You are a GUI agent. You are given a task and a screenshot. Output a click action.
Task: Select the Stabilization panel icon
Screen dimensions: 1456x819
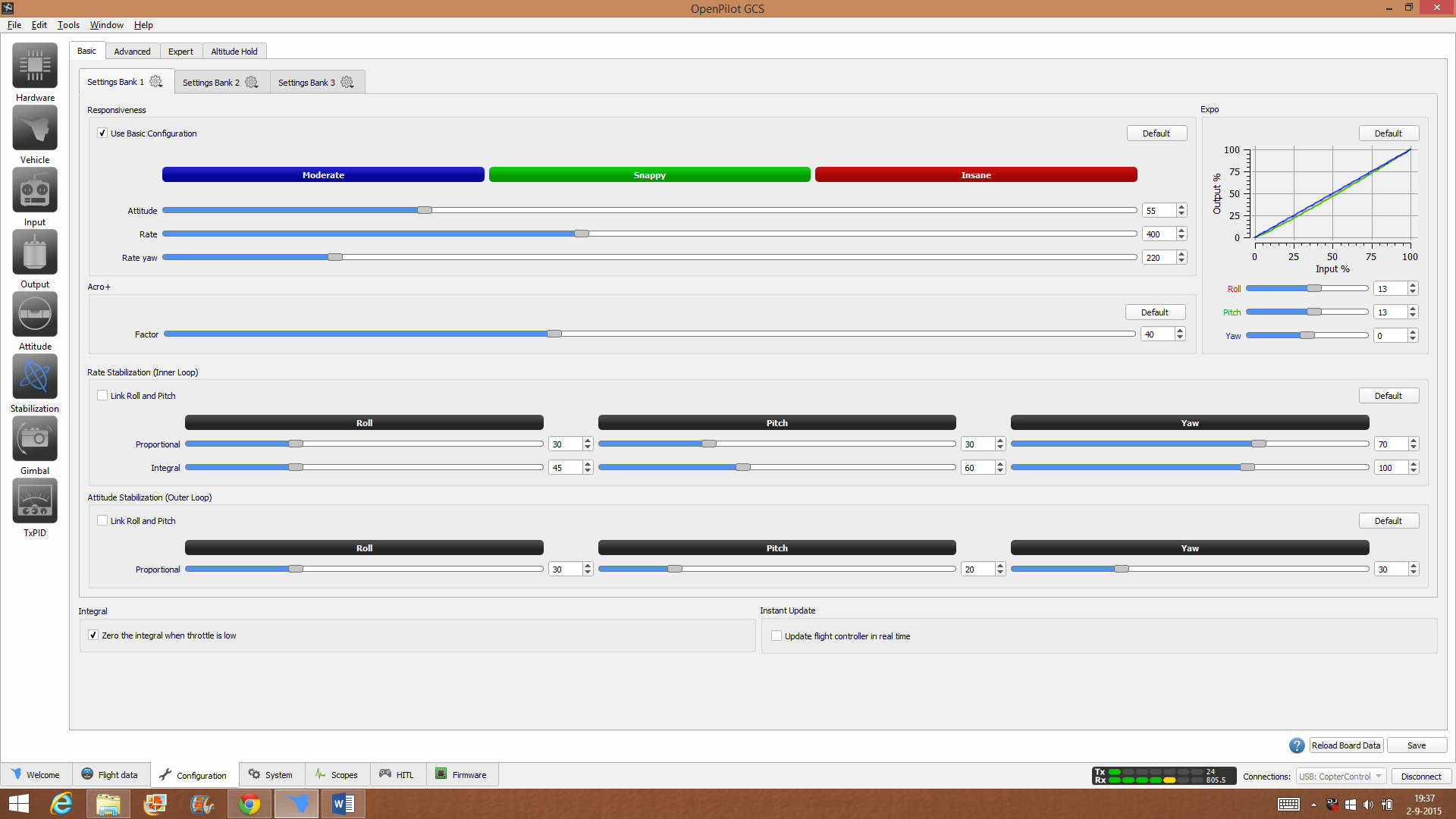click(x=35, y=376)
